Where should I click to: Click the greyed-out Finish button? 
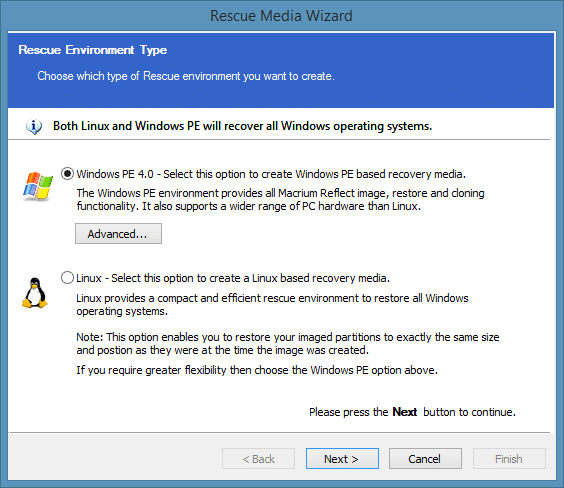tap(509, 459)
